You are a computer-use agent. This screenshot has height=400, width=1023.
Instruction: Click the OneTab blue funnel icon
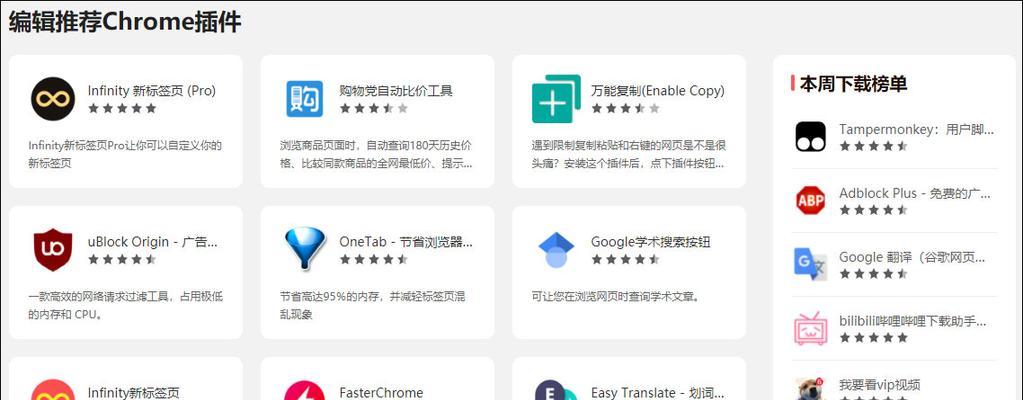tap(305, 249)
